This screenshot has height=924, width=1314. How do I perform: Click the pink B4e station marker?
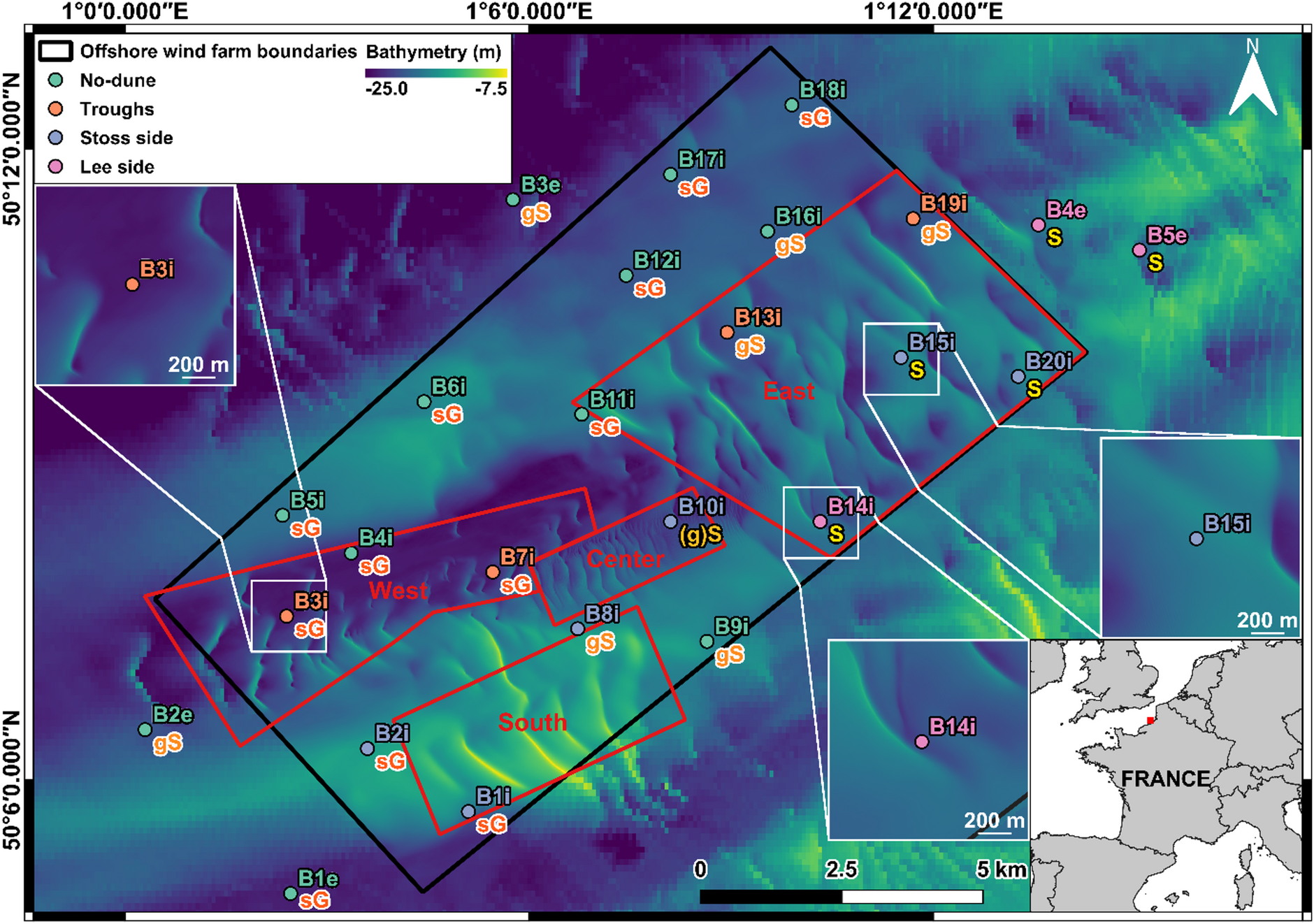tap(1039, 225)
